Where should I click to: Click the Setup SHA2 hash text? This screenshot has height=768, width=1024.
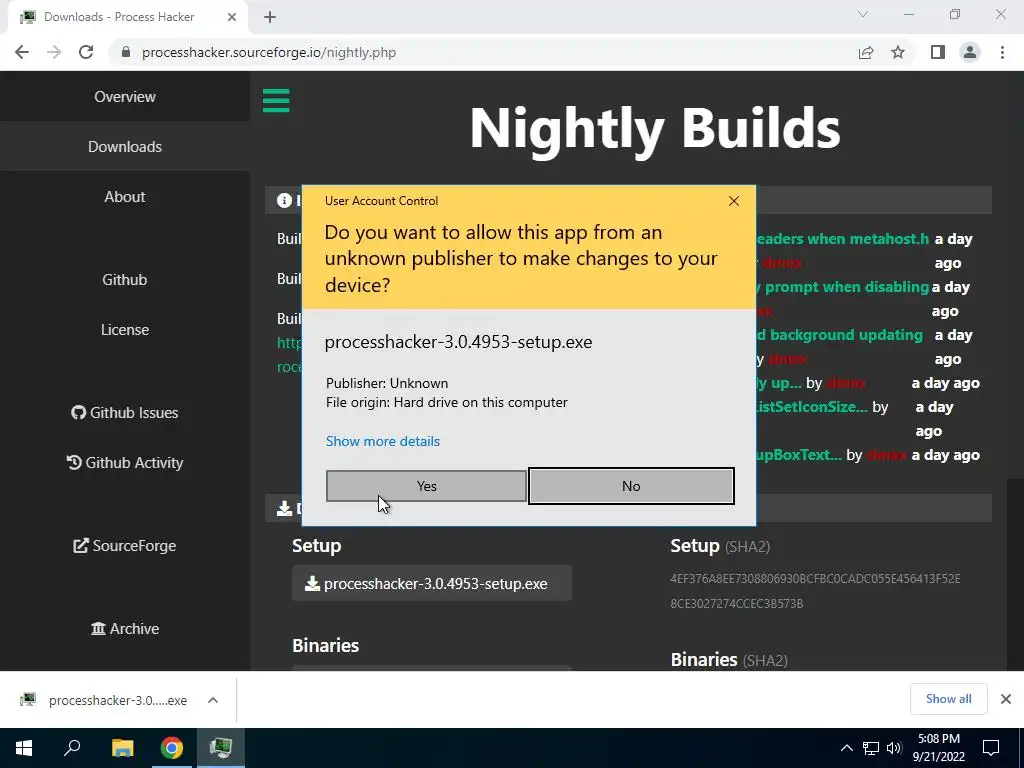(x=815, y=591)
